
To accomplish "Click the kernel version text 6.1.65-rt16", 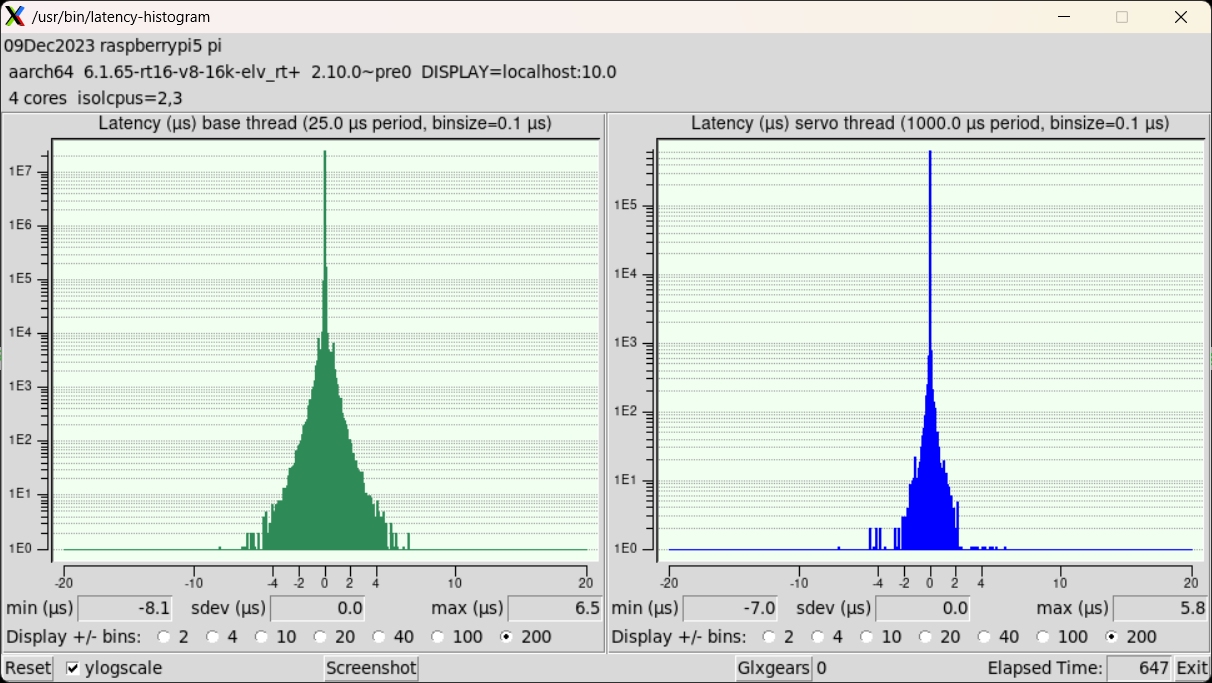I will (x=192, y=72).
